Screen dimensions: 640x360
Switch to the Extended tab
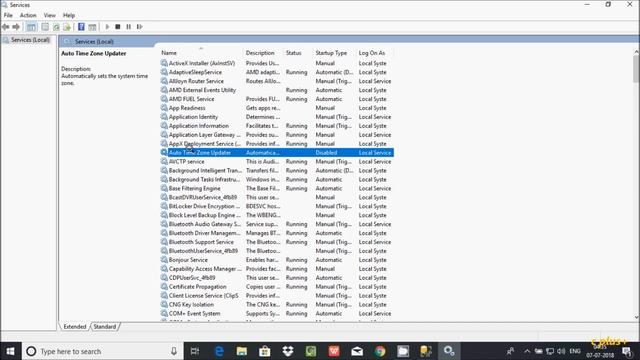(75, 327)
